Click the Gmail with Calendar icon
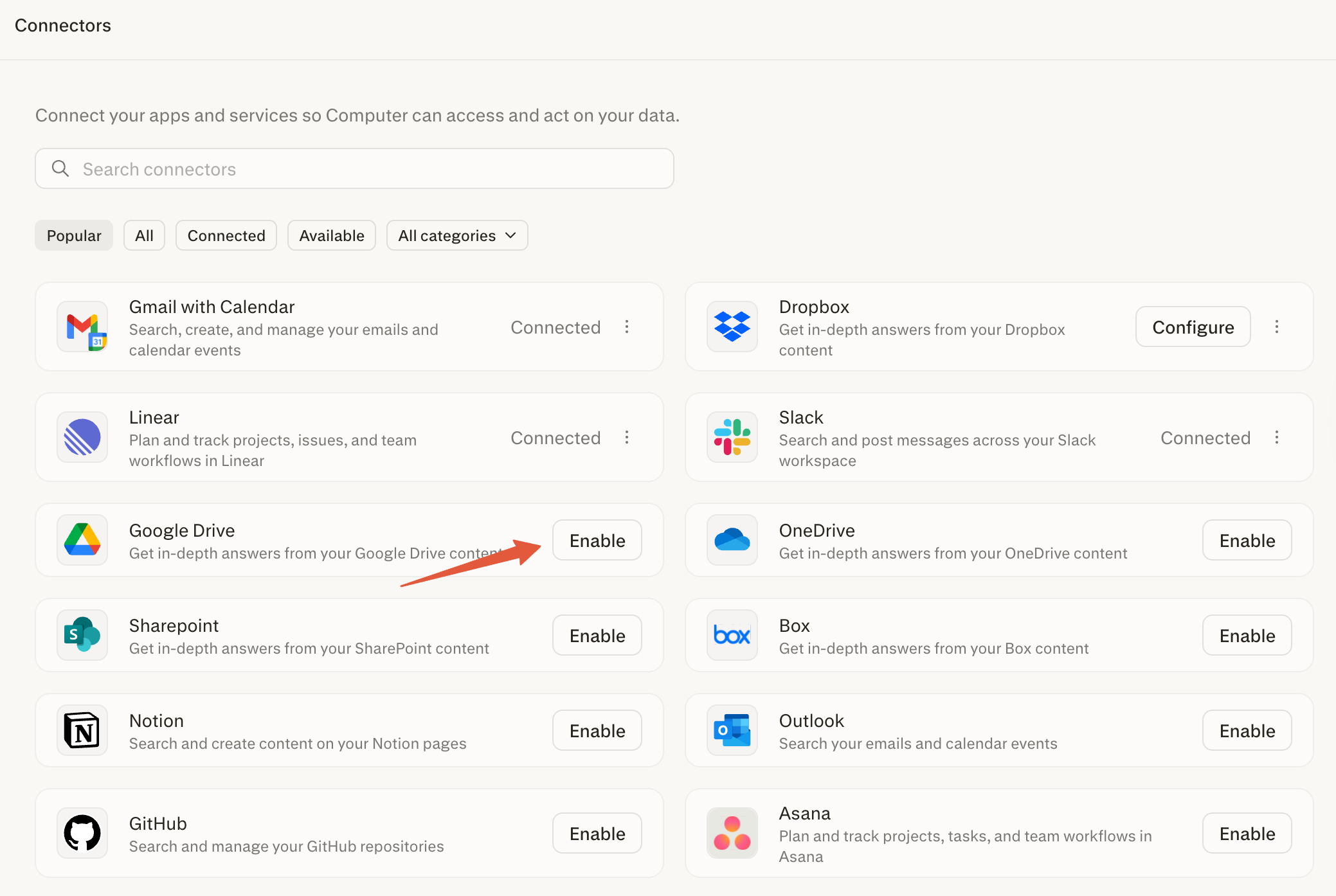The width and height of the screenshot is (1336, 896). (82, 327)
